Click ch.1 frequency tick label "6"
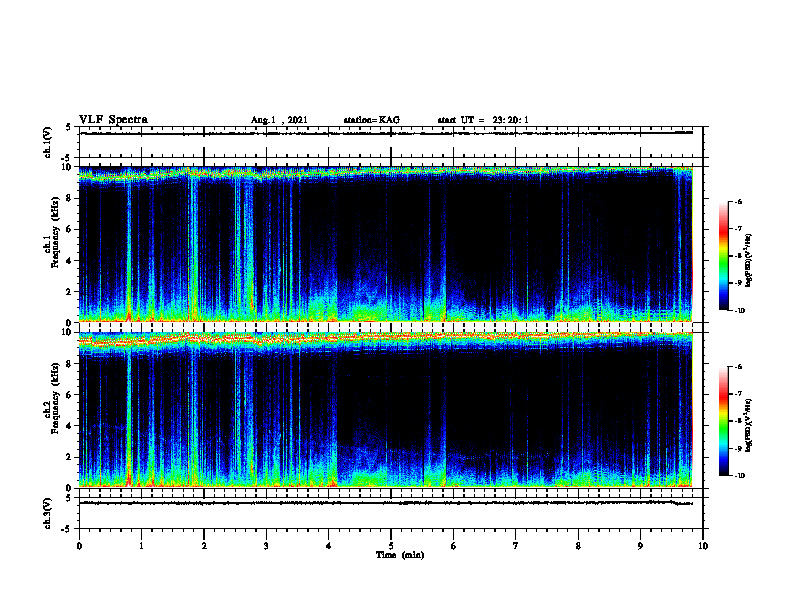Image resolution: width=792 pixels, height=612 pixels. pyautogui.click(x=70, y=229)
